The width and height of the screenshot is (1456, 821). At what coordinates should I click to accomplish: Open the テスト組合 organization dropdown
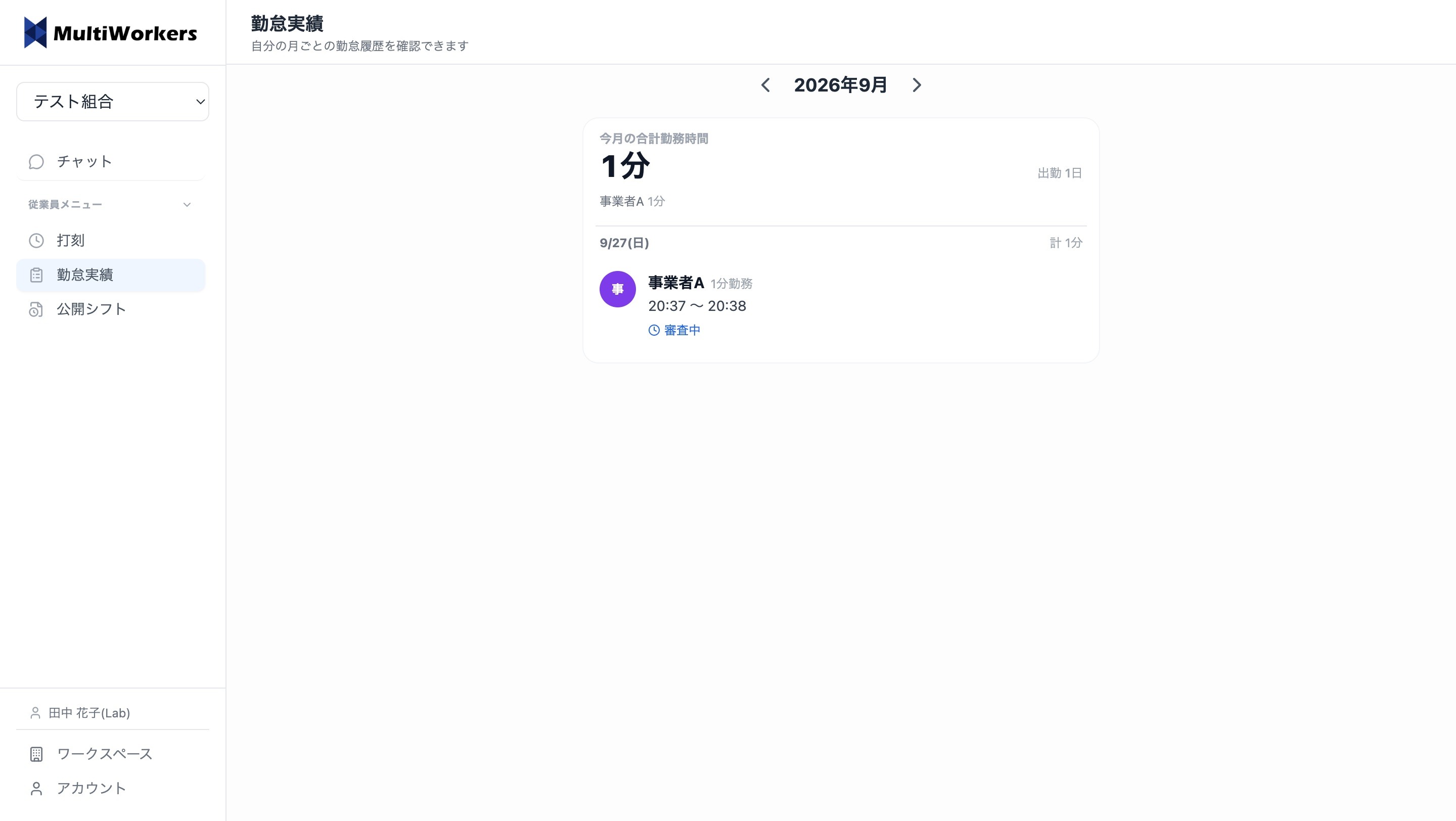(112, 102)
